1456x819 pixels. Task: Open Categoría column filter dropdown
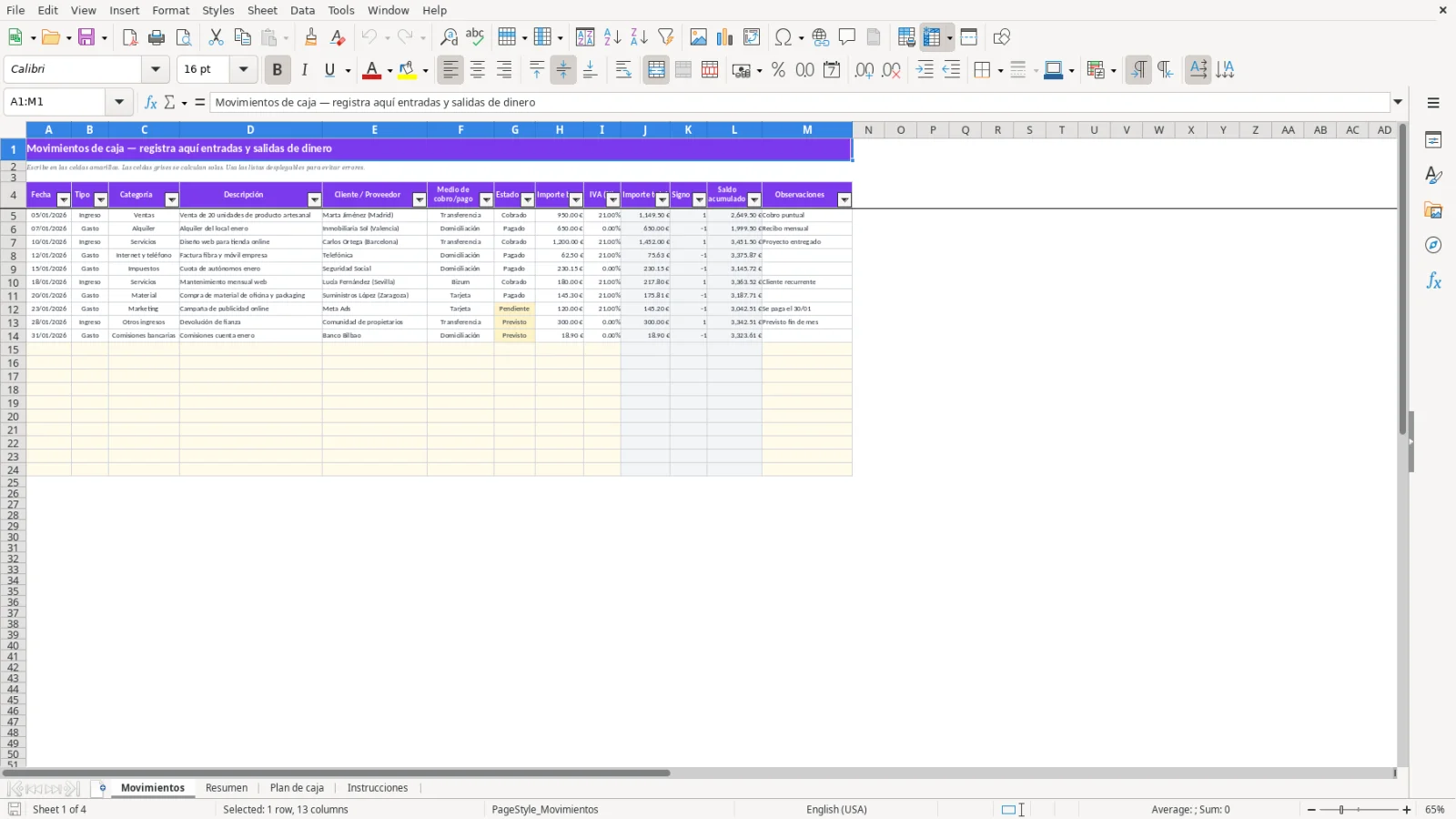click(171, 199)
